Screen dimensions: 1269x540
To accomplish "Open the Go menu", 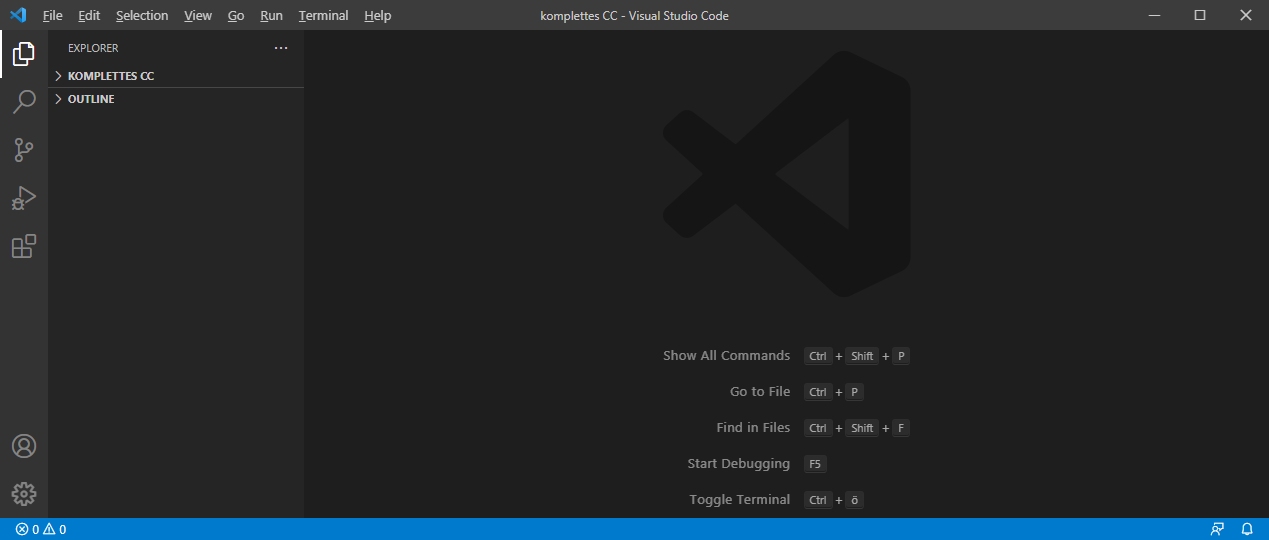I will pyautogui.click(x=236, y=15).
